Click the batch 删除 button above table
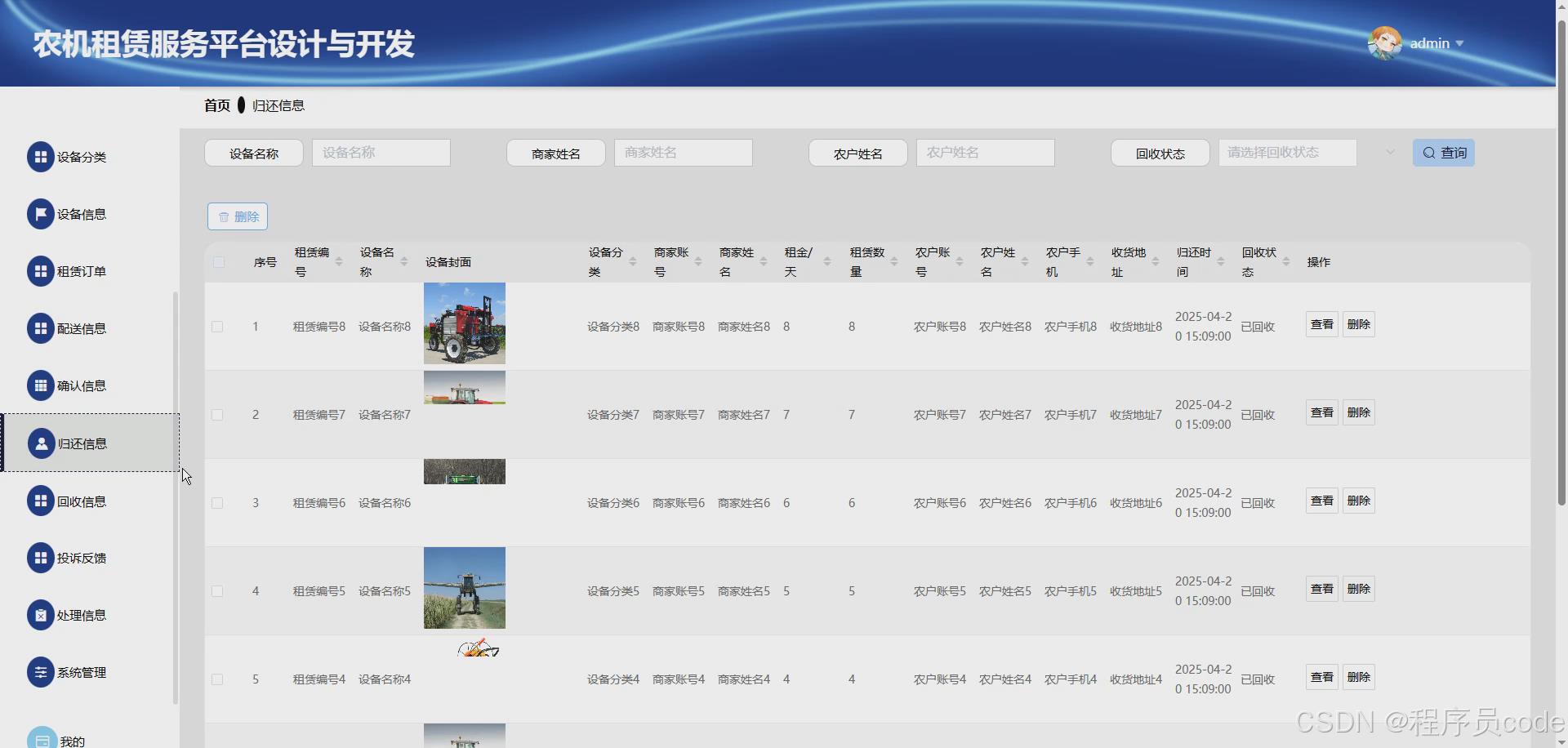The width and height of the screenshot is (1568, 748). pyautogui.click(x=238, y=216)
